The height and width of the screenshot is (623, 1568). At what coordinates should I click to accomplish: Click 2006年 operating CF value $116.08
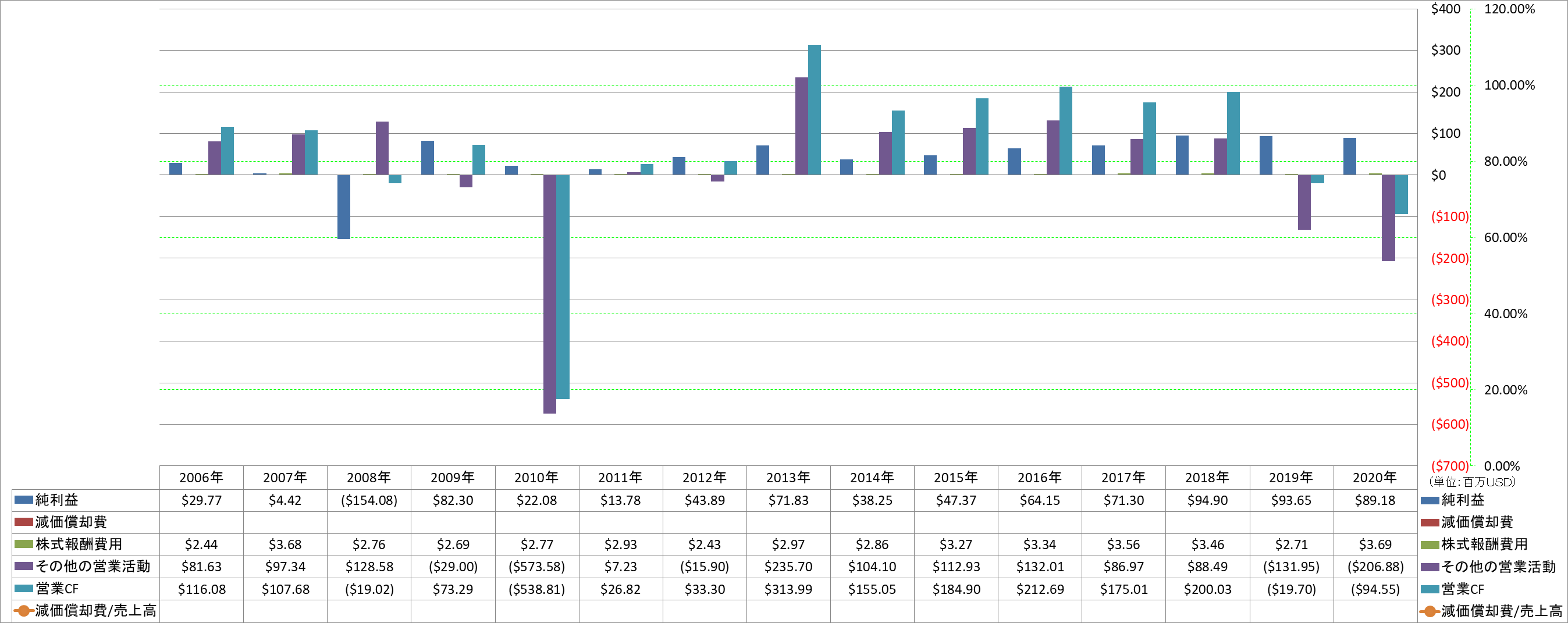coord(201,589)
